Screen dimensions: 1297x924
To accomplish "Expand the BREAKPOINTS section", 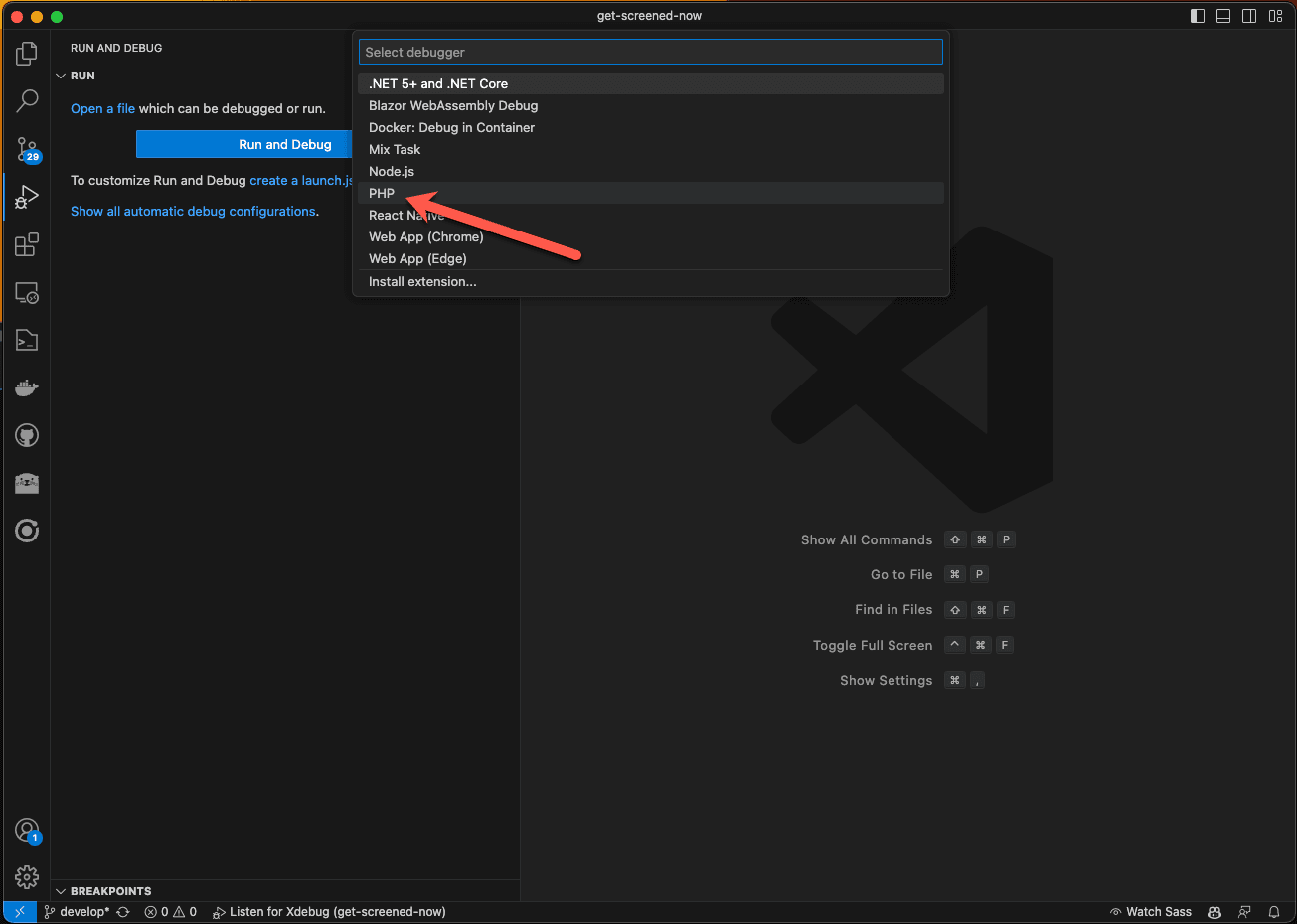I will [x=61, y=890].
